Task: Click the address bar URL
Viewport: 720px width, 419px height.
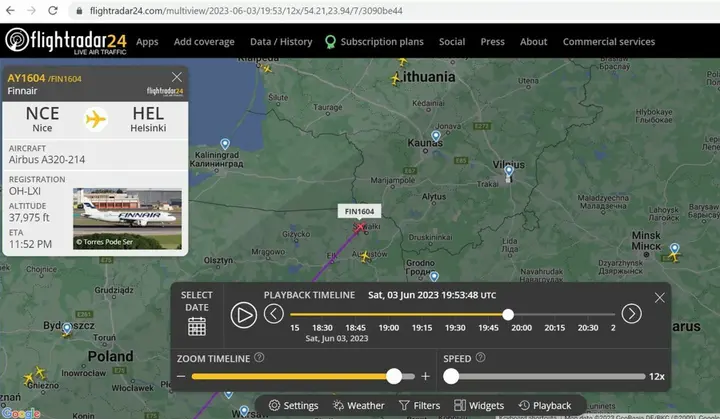Action: [246, 11]
